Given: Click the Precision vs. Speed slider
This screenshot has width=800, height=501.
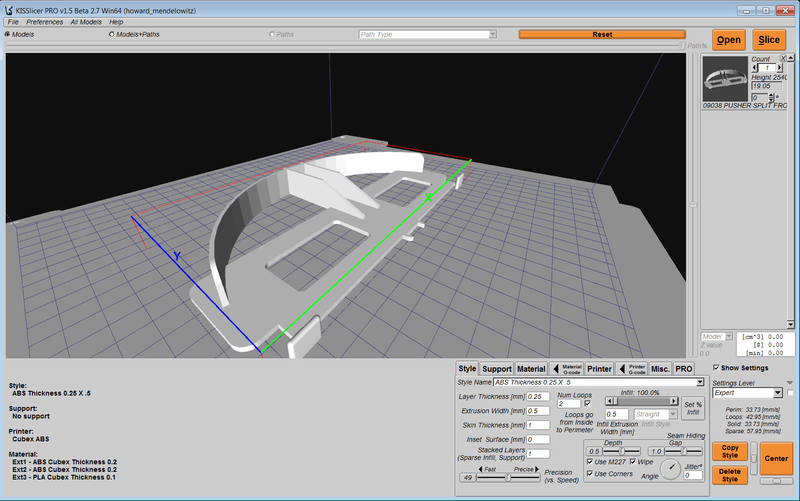Looking at the screenshot, I should 508,478.
